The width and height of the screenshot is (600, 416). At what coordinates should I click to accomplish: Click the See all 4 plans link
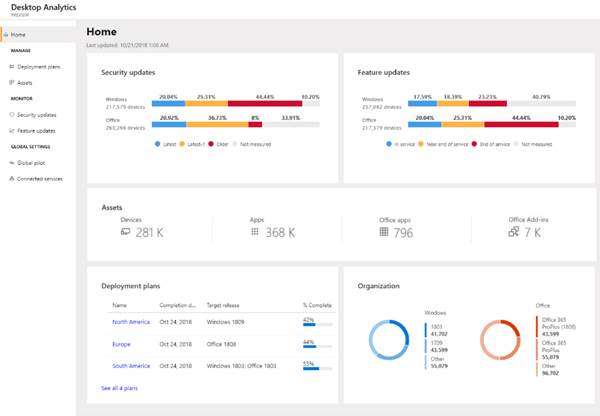pos(119,388)
